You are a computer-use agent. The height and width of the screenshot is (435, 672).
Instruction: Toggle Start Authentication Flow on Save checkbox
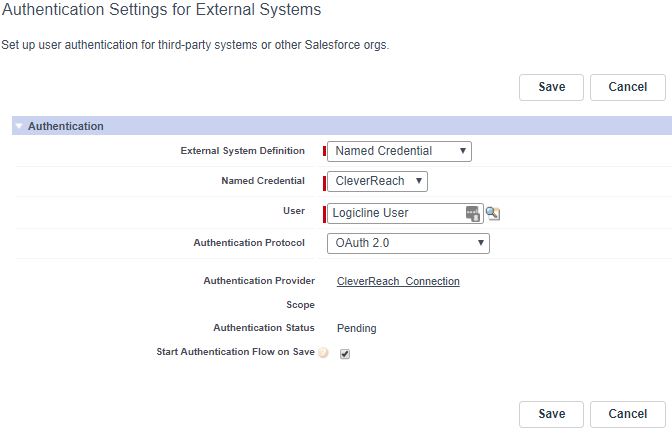(x=345, y=354)
